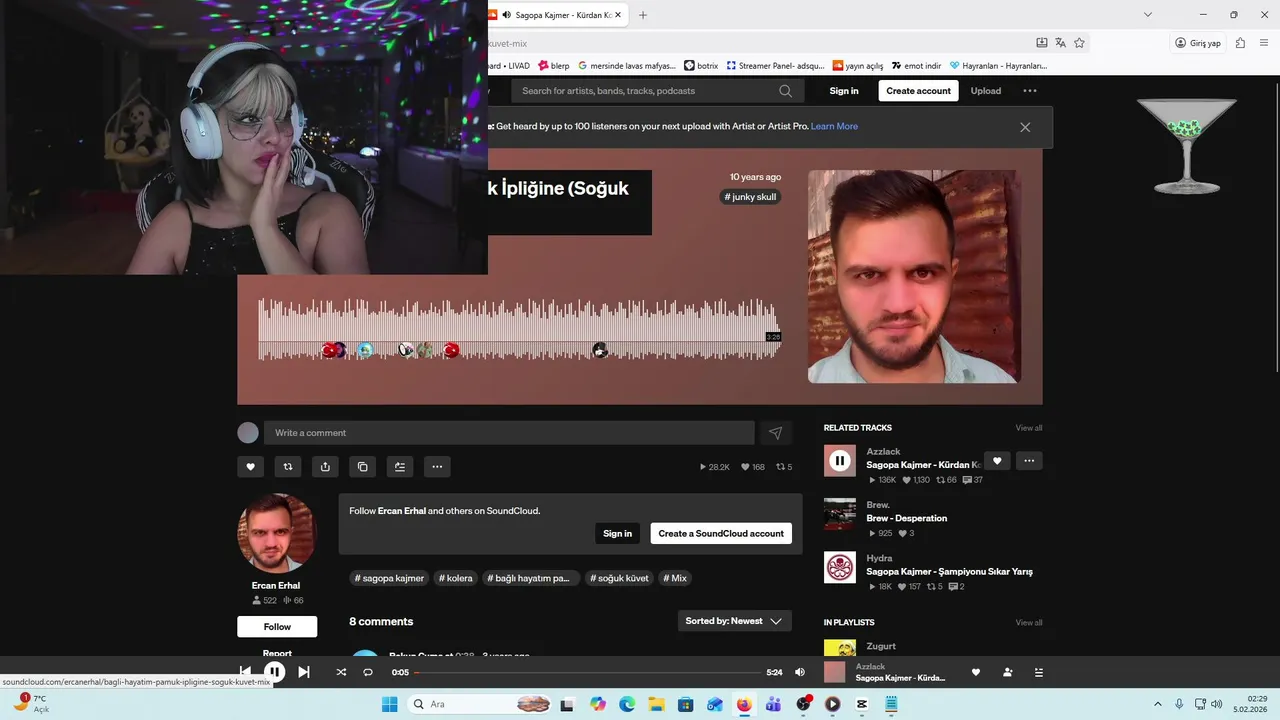Open the browser extensions icon
Image resolution: width=1280 pixels, height=720 pixels.
(x=1241, y=43)
